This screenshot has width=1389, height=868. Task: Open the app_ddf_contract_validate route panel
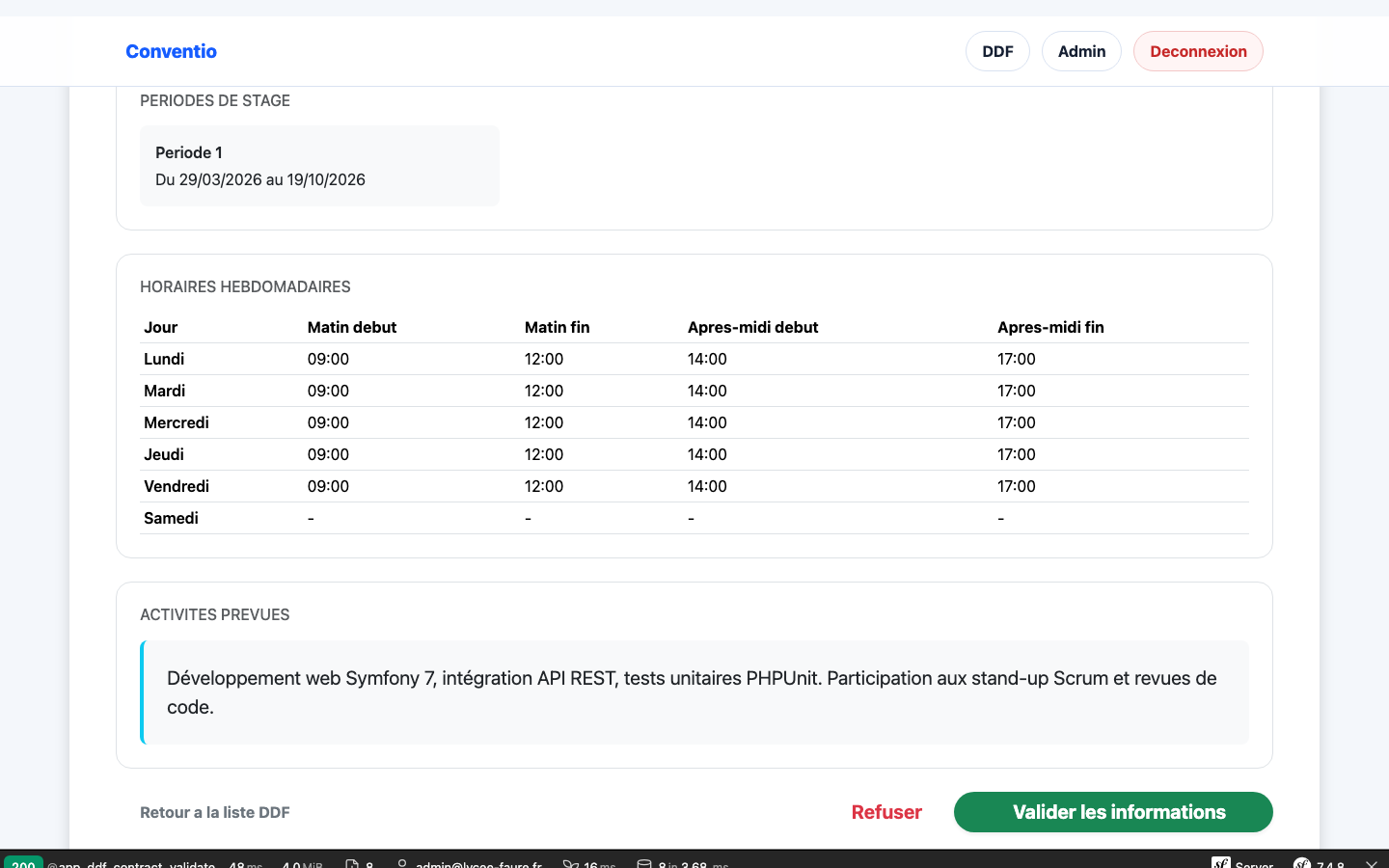pyautogui.click(x=131, y=863)
